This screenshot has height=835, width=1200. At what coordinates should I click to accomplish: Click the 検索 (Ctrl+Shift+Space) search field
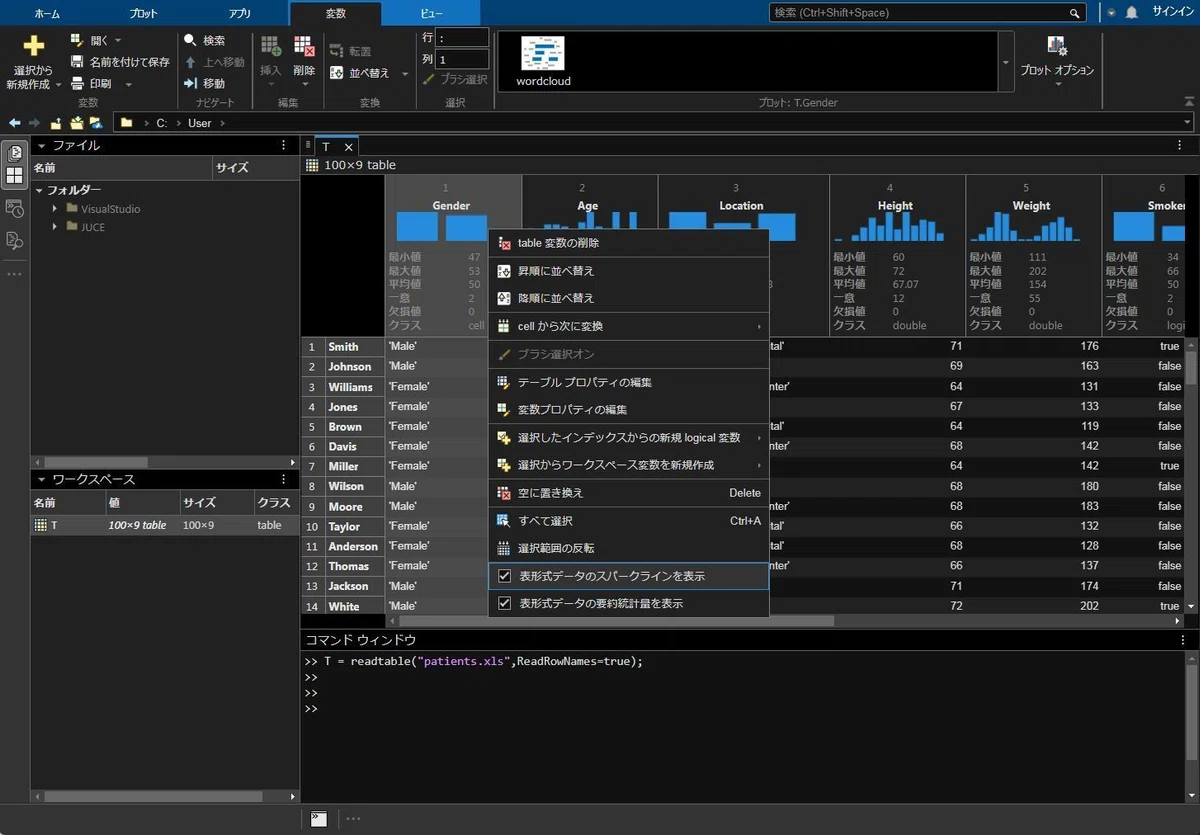tap(928, 13)
